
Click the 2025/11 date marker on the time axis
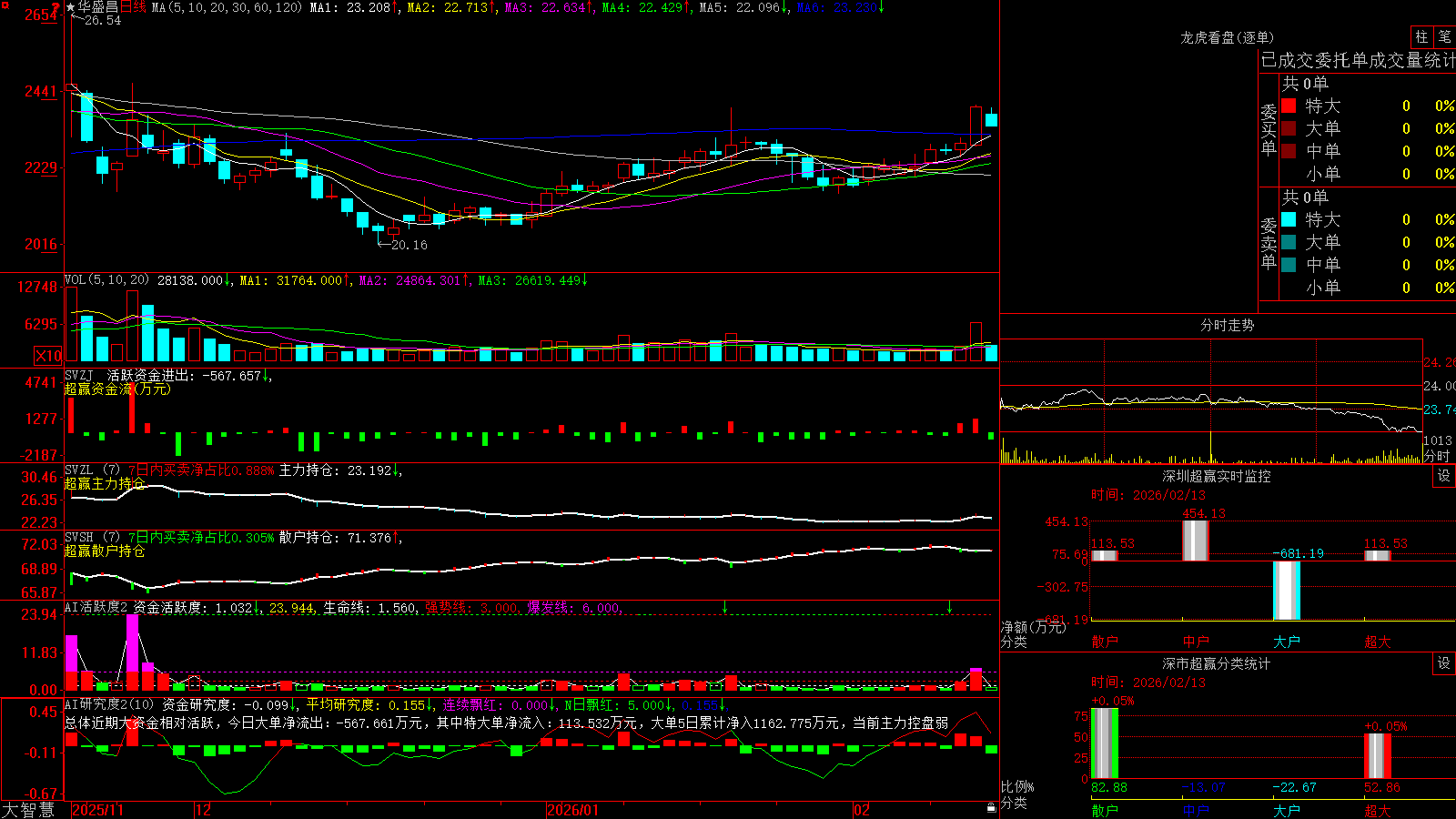tap(97, 810)
